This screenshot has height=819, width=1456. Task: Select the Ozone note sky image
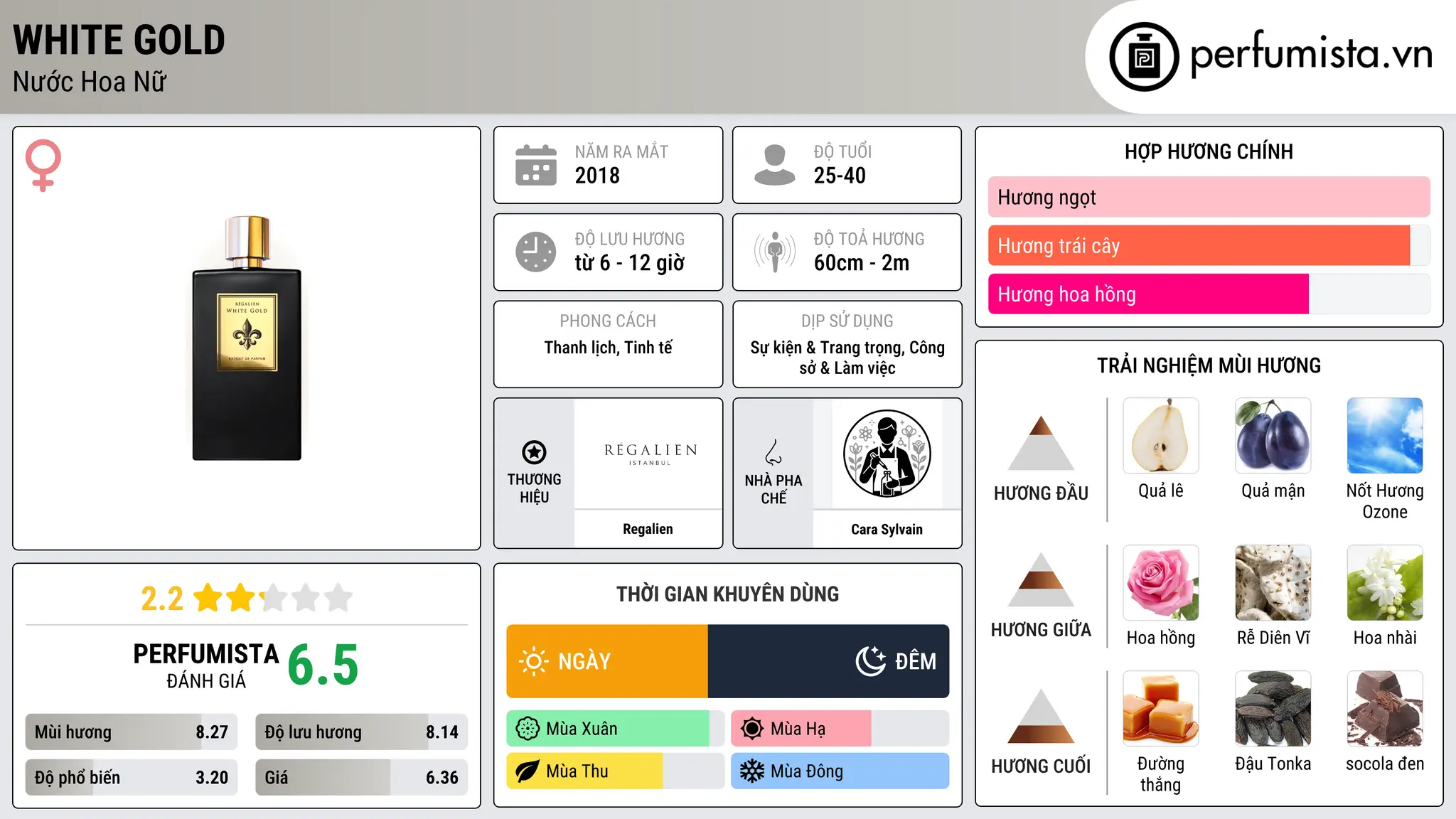coord(1385,436)
